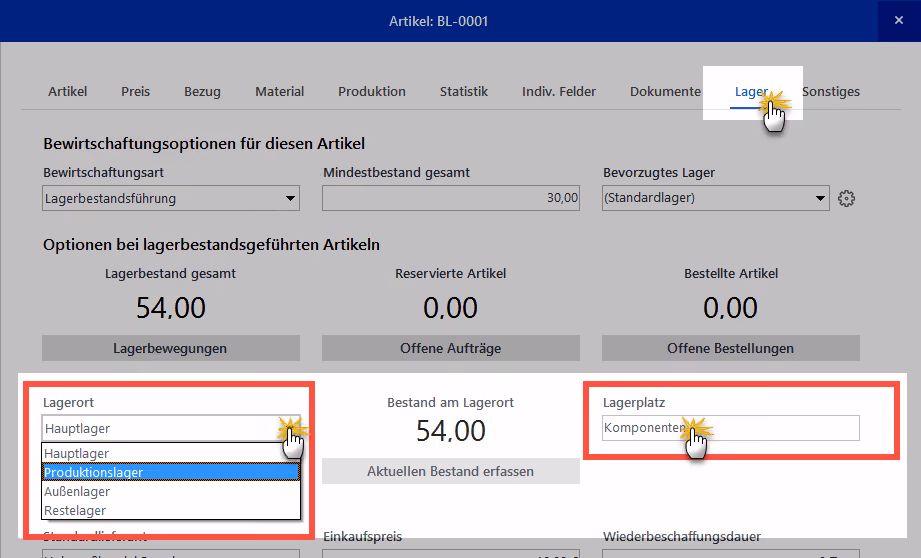Image resolution: width=921 pixels, height=558 pixels.
Task: Open the Bezug tab
Action: [202, 92]
